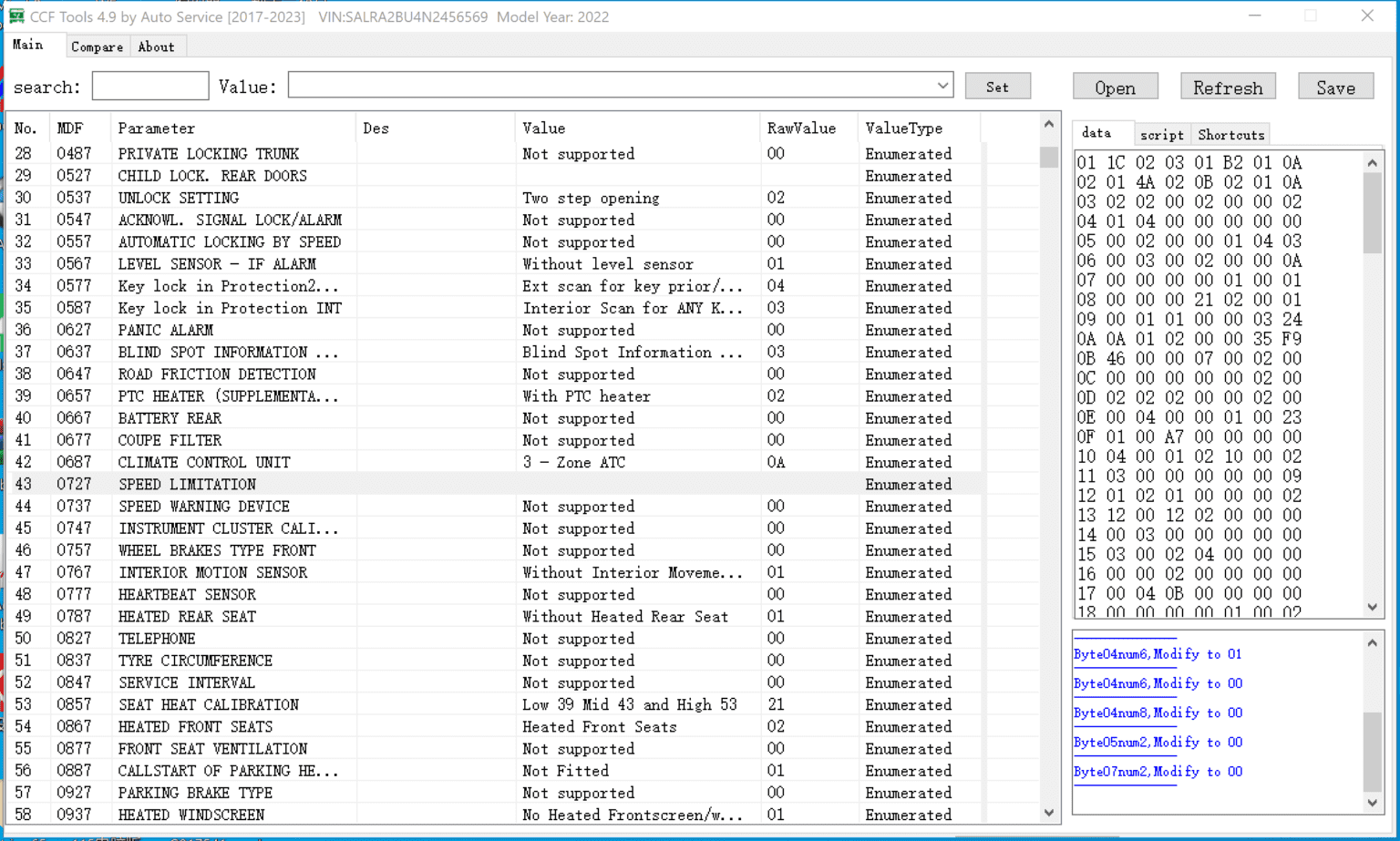The width and height of the screenshot is (1400, 841).
Task: Click inside the search input field
Action: coord(149,85)
